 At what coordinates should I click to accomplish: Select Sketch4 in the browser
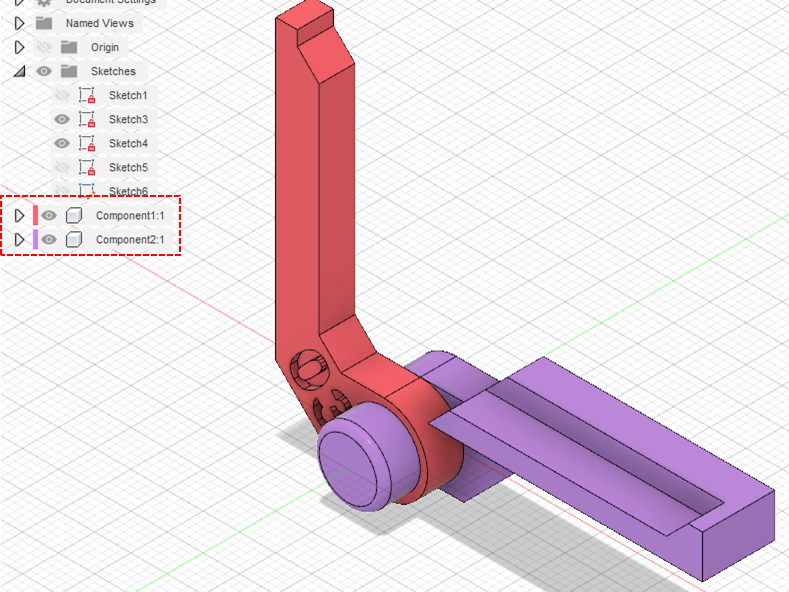pyautogui.click(x=128, y=143)
